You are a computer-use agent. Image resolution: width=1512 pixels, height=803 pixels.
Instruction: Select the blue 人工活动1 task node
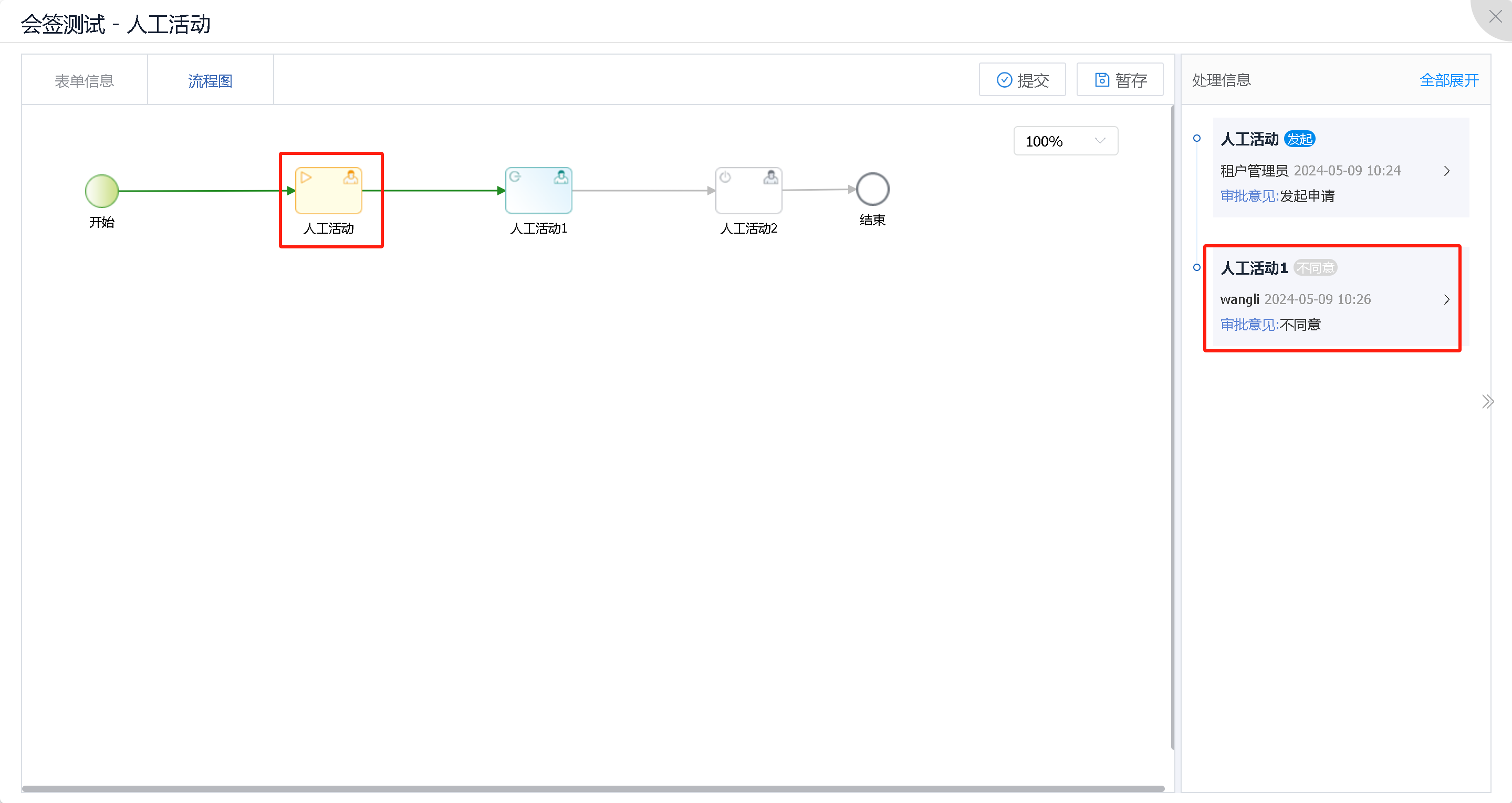[538, 192]
